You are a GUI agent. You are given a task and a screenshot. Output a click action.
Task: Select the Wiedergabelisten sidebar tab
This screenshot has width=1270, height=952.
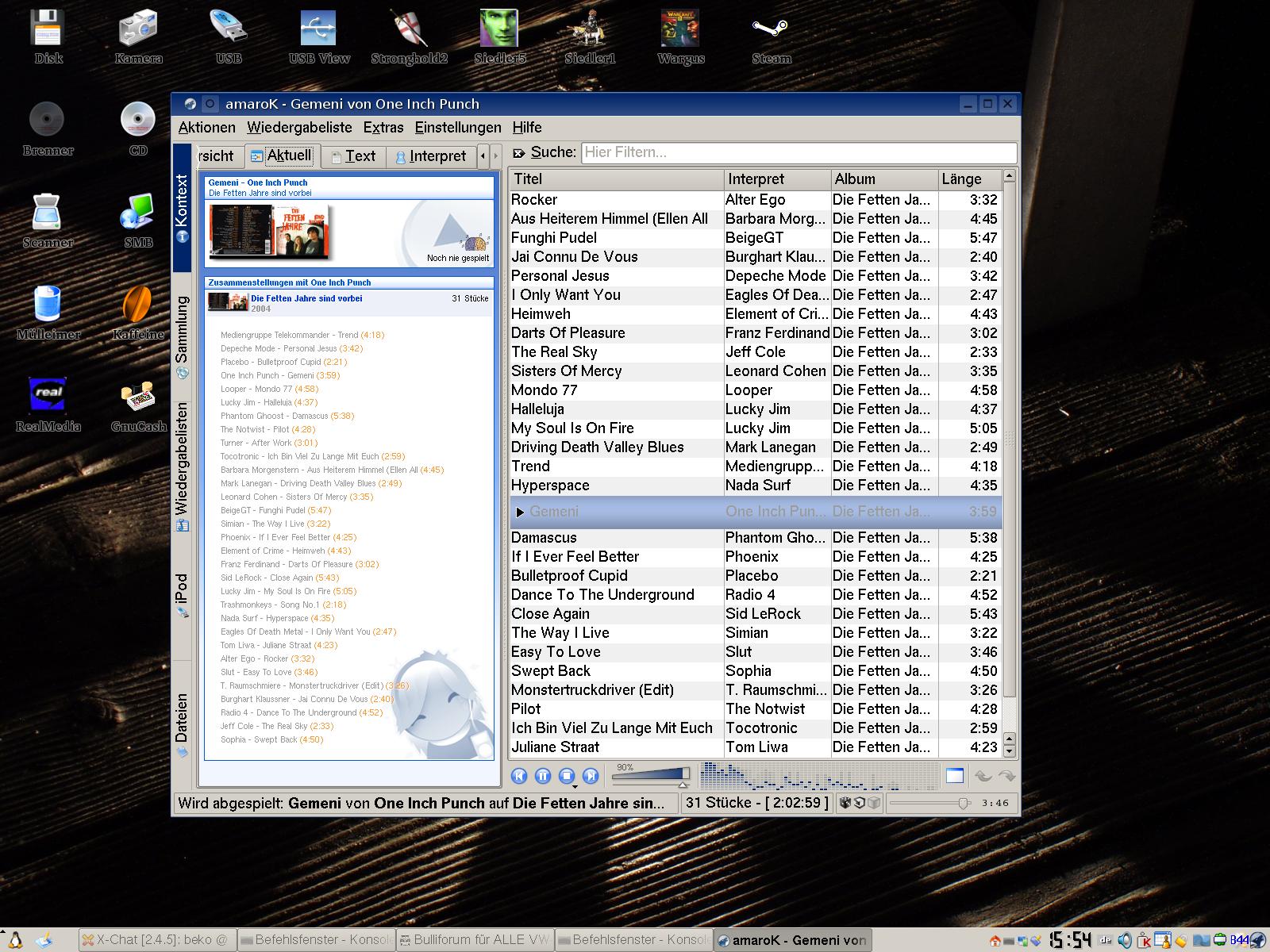[x=182, y=466]
